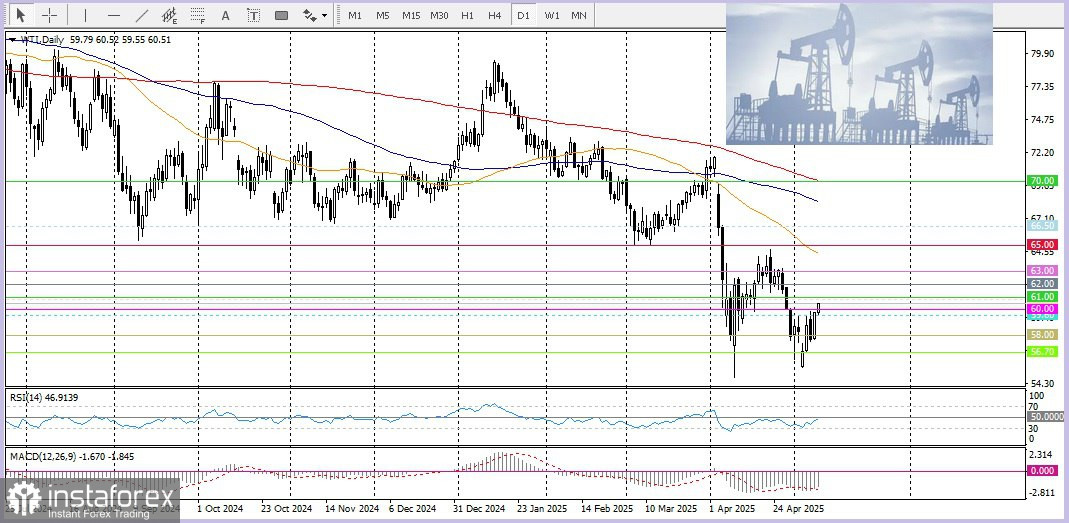Click the green 70.00 price label
The height and width of the screenshot is (523, 1069).
pyautogui.click(x=1043, y=181)
